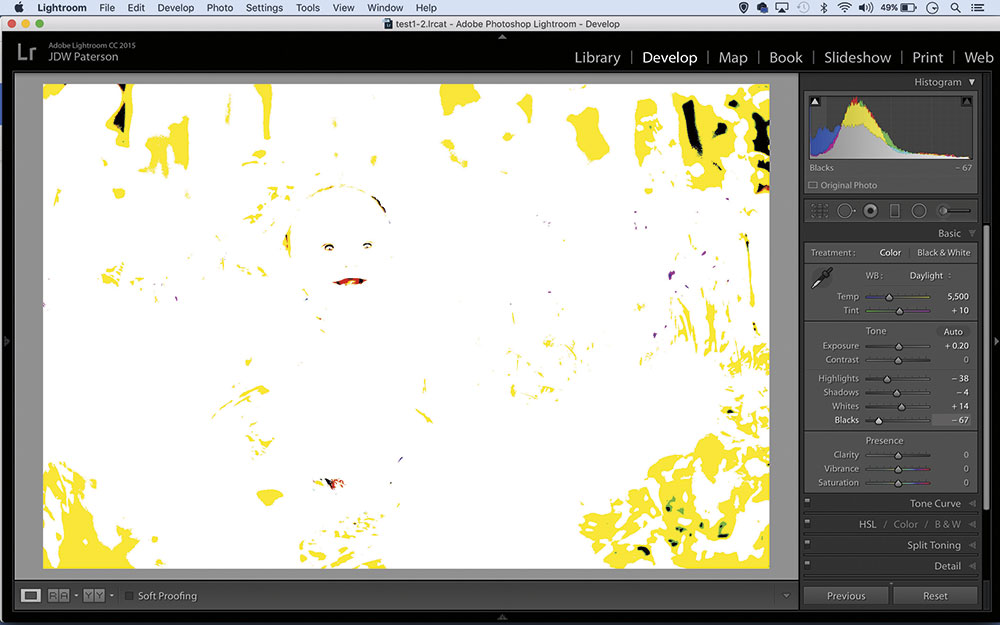Toggle the highlight clipping indicator on the histogram

[966, 100]
